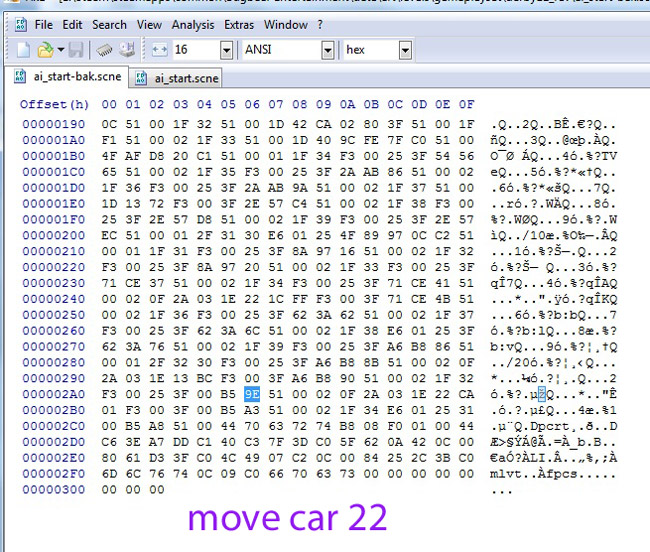Image resolution: width=650 pixels, height=552 pixels.
Task: Select byte 6D at start of row 000002F0
Action: 109,474
